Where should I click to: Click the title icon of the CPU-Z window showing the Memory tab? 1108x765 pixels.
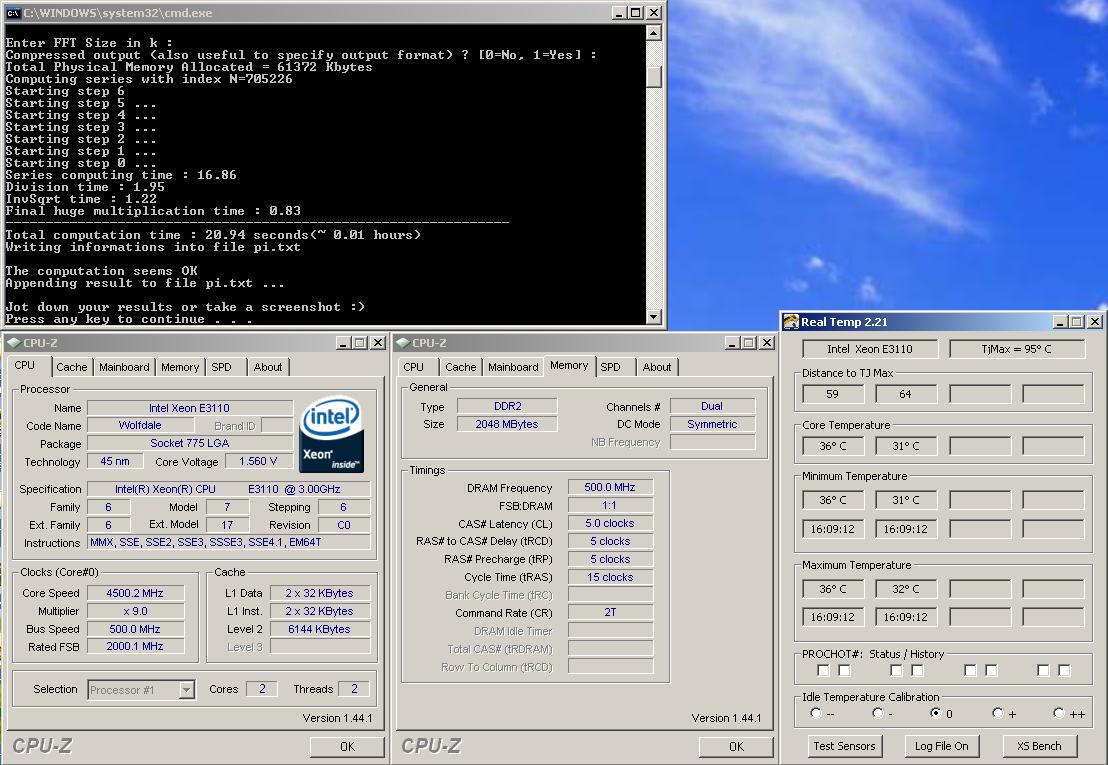403,343
